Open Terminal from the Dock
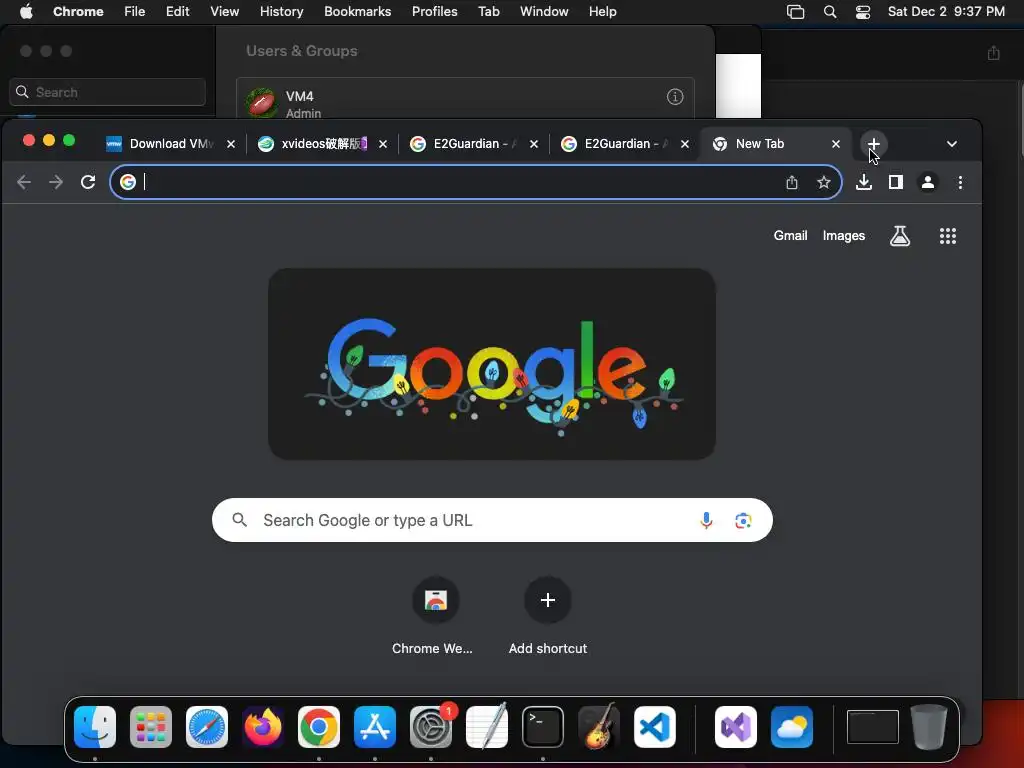This screenshot has height=768, width=1024. click(543, 727)
